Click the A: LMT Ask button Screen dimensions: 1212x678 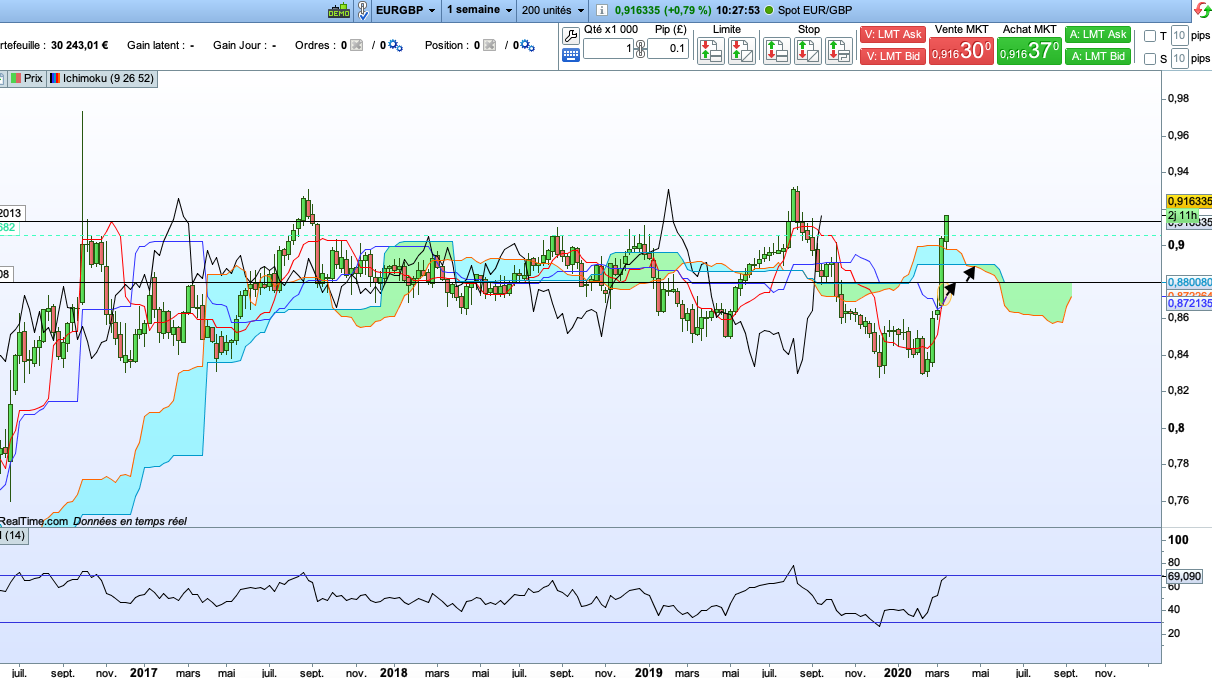pos(1098,35)
